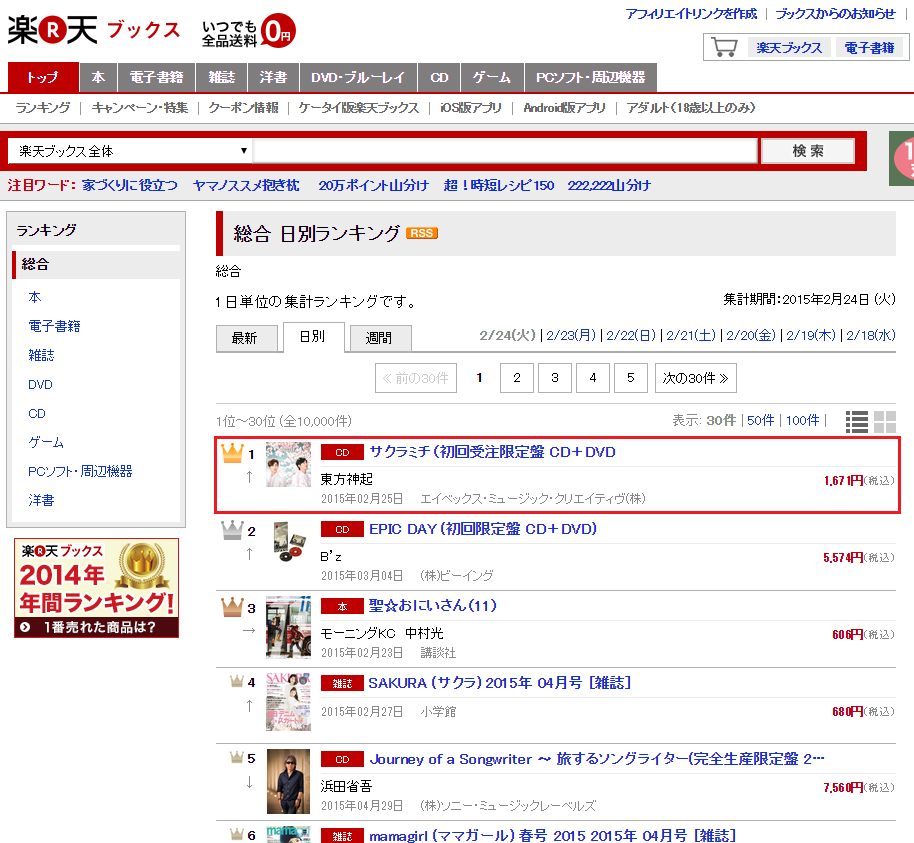Go to ranking page 3
Screen dimensions: 914x843
(x=554, y=378)
